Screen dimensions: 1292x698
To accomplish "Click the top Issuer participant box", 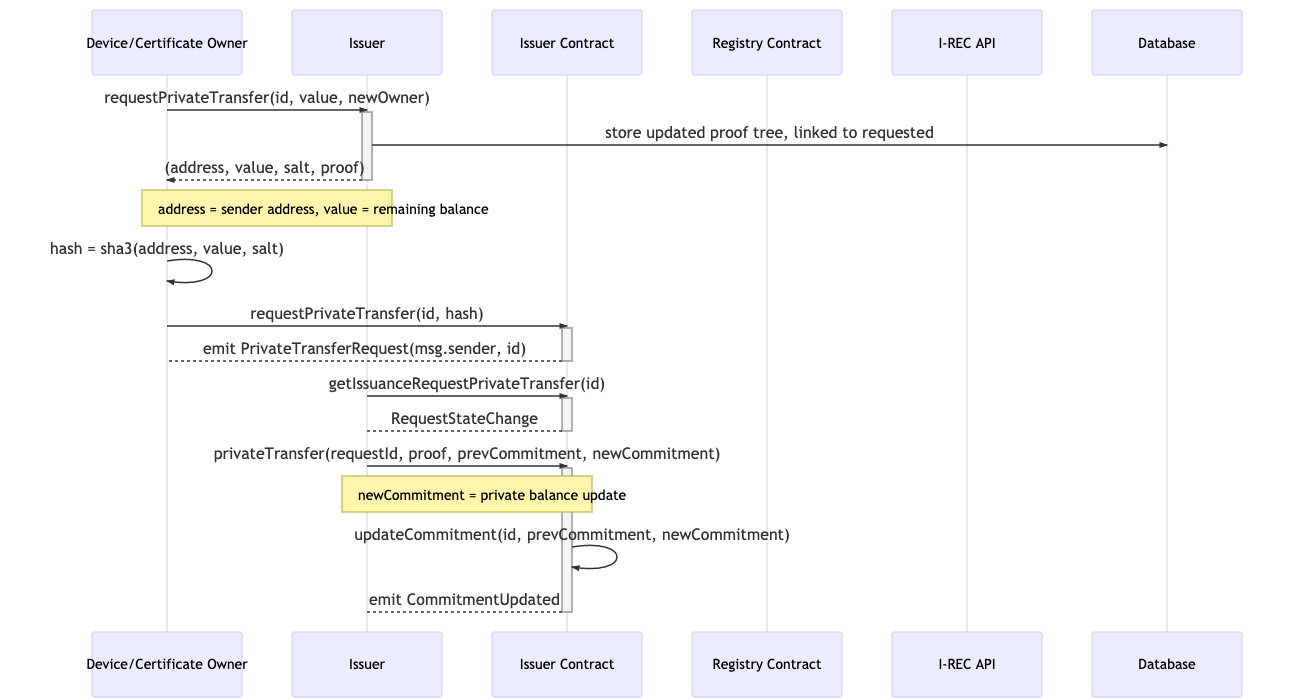I will (367, 43).
